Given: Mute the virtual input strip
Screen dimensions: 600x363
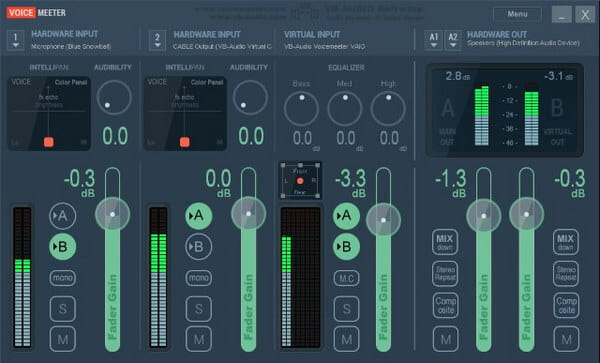Looking at the screenshot, I should (x=346, y=339).
